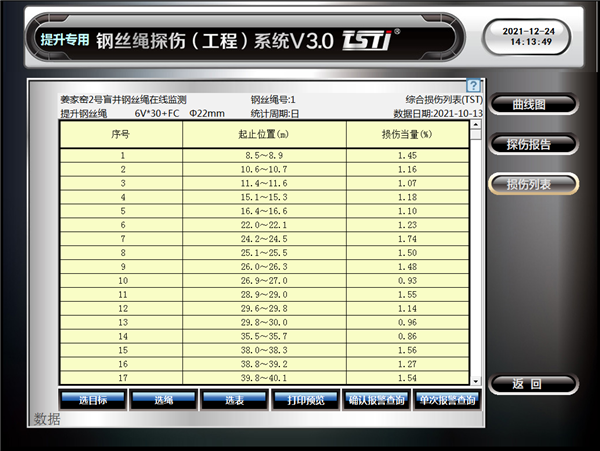600x451 pixels.
Task: Click the 序号 column header
Action: [x=121, y=134]
